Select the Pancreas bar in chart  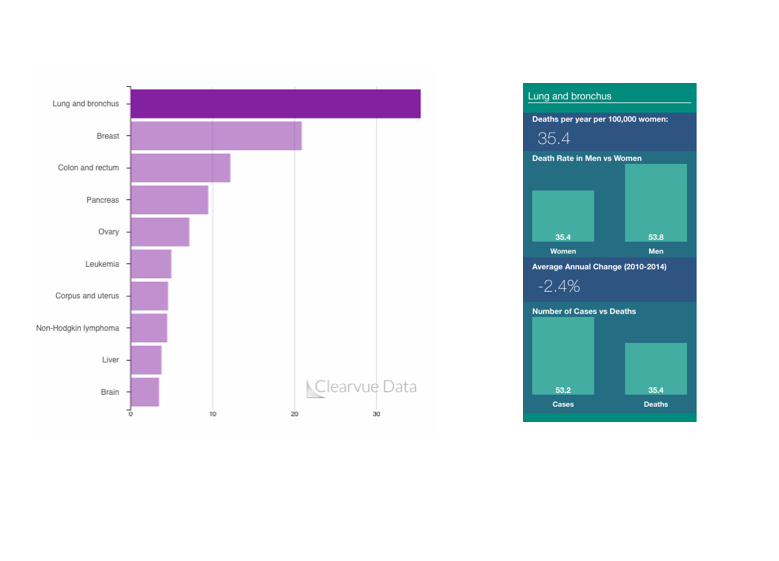169,200
